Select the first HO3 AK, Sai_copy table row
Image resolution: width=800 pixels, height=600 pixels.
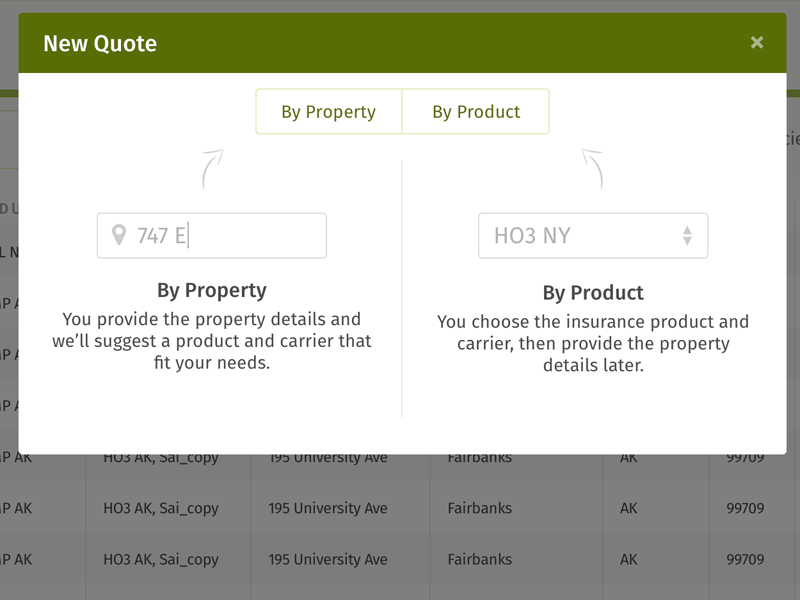(x=162, y=457)
